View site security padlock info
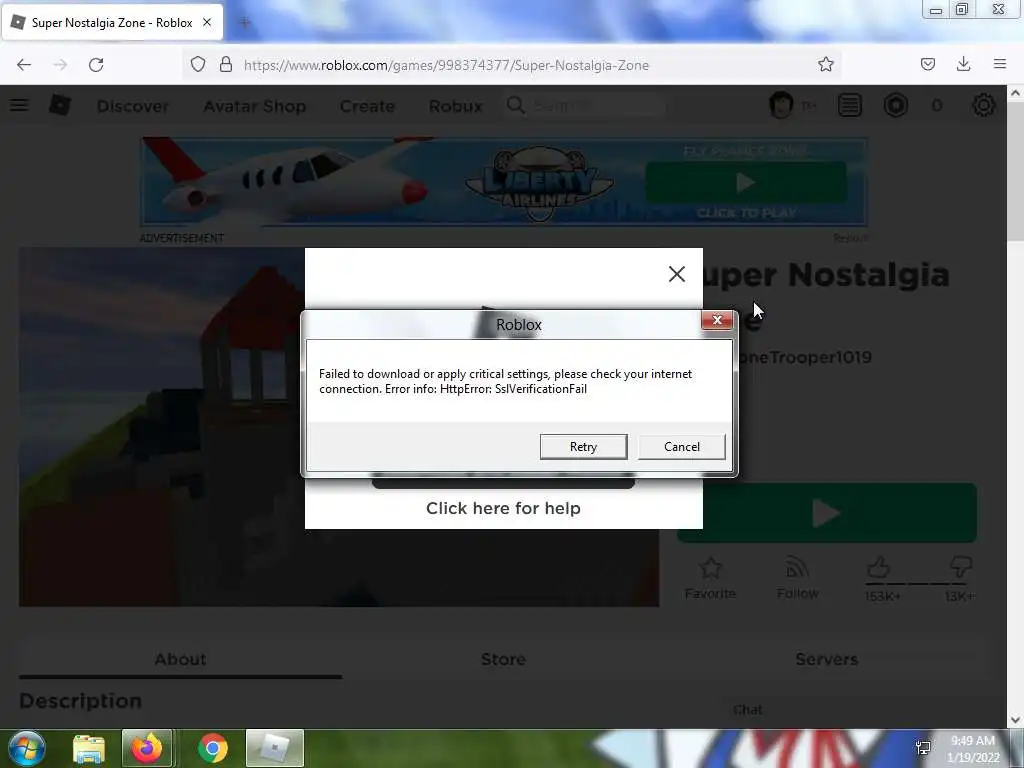This screenshot has height=768, width=1024. (226, 65)
